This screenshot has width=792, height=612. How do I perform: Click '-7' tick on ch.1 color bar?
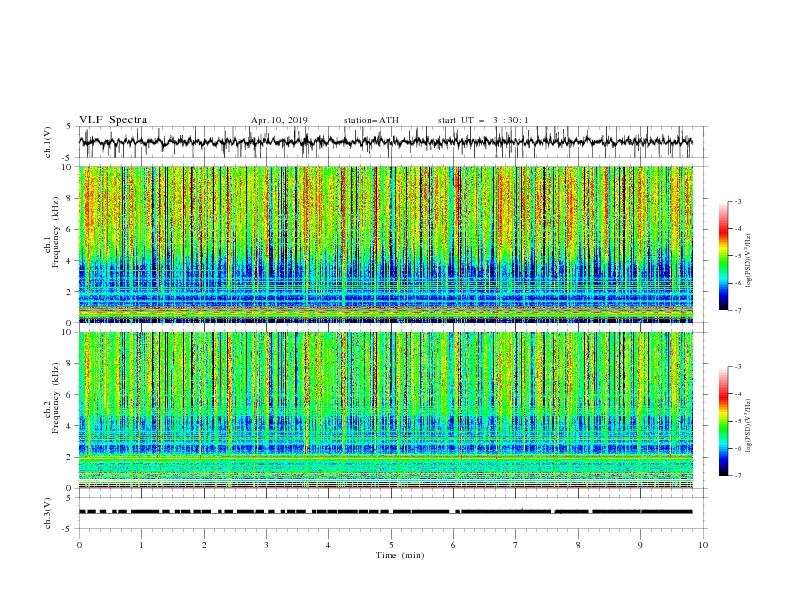coord(737,311)
